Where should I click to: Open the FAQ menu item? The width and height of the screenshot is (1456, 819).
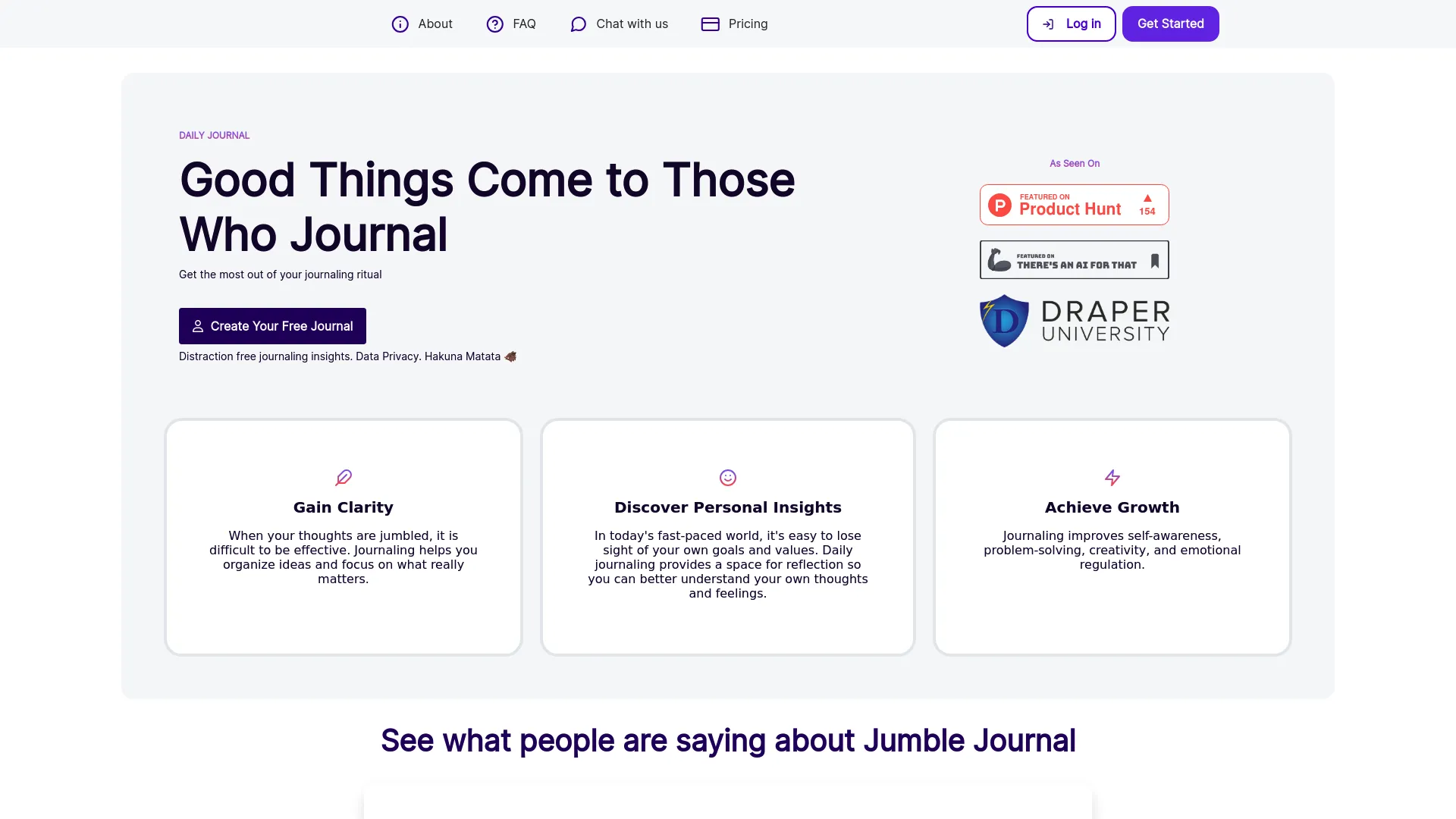[x=511, y=24]
